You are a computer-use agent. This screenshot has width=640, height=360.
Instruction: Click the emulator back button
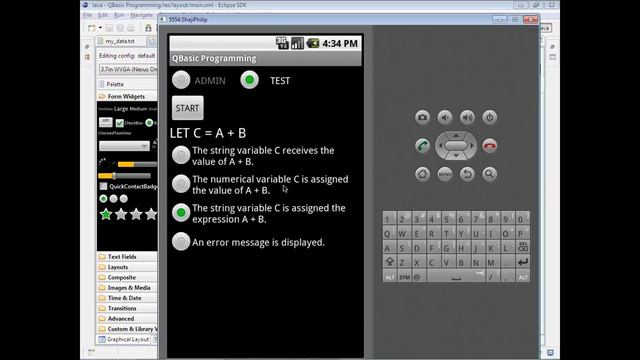click(467, 174)
